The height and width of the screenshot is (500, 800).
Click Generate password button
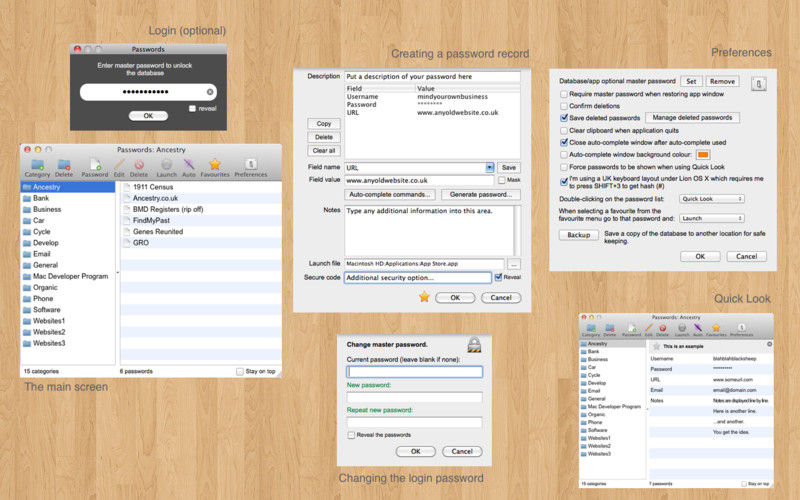pyautogui.click(x=481, y=194)
